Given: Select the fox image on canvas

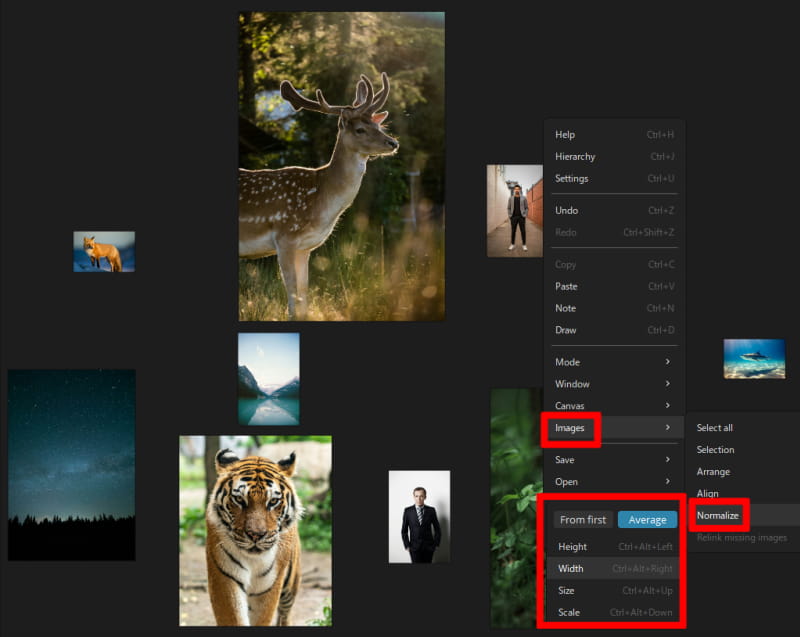Looking at the screenshot, I should (104, 252).
